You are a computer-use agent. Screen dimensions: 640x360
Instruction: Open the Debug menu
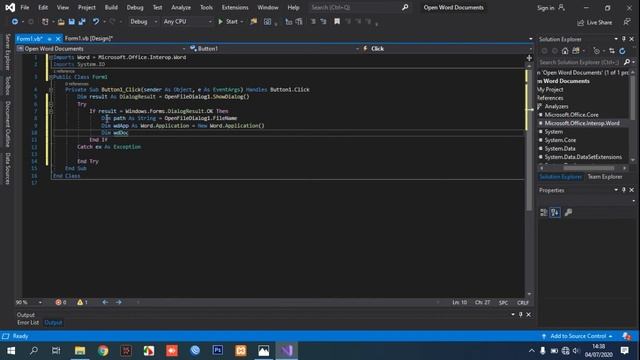click(x=135, y=7)
